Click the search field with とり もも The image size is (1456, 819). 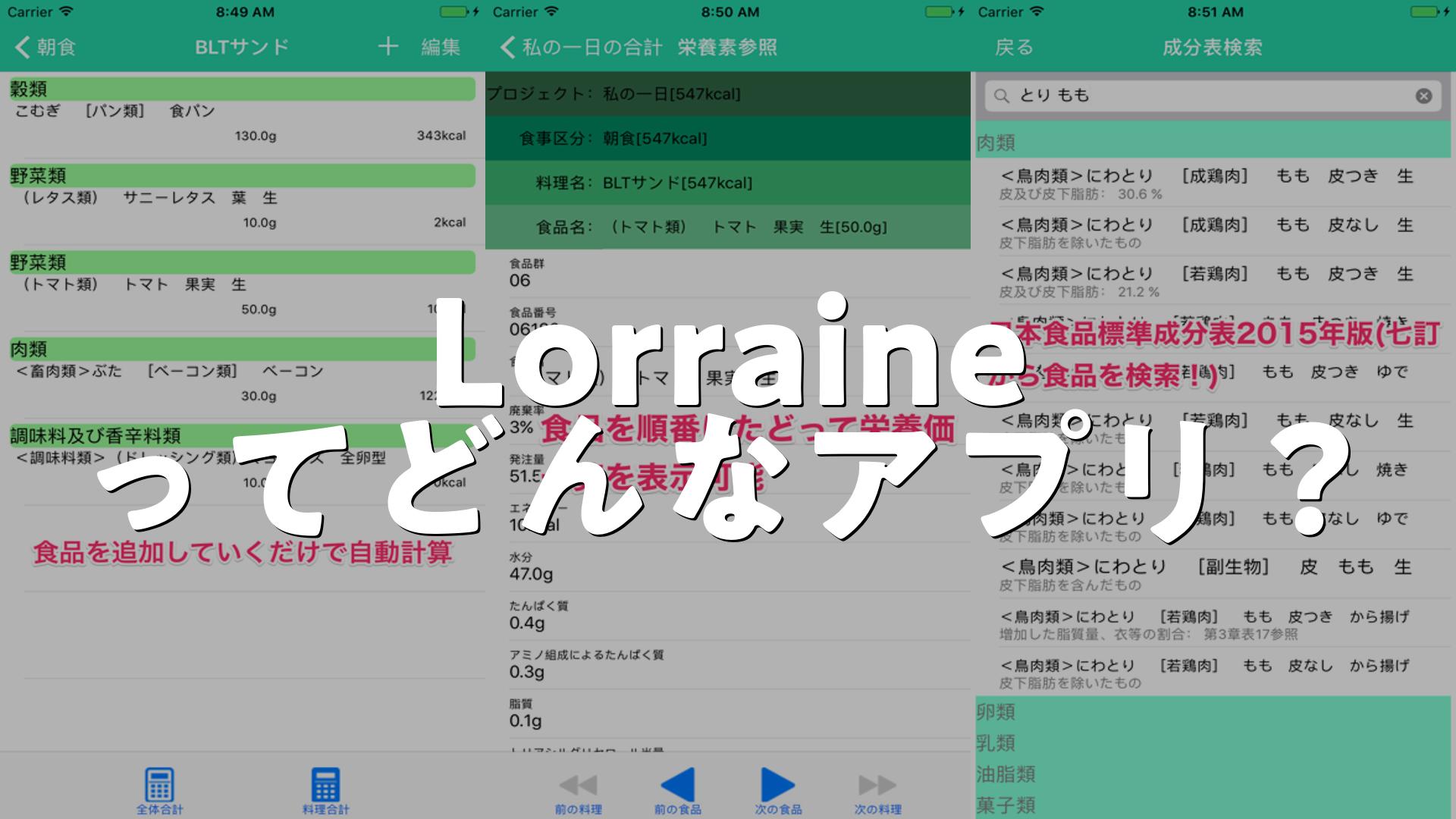1213,96
